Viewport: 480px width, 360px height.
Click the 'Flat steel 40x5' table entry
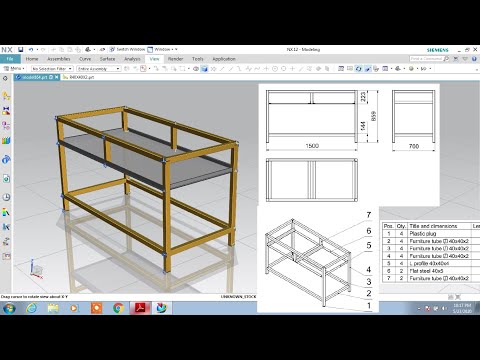(426, 271)
